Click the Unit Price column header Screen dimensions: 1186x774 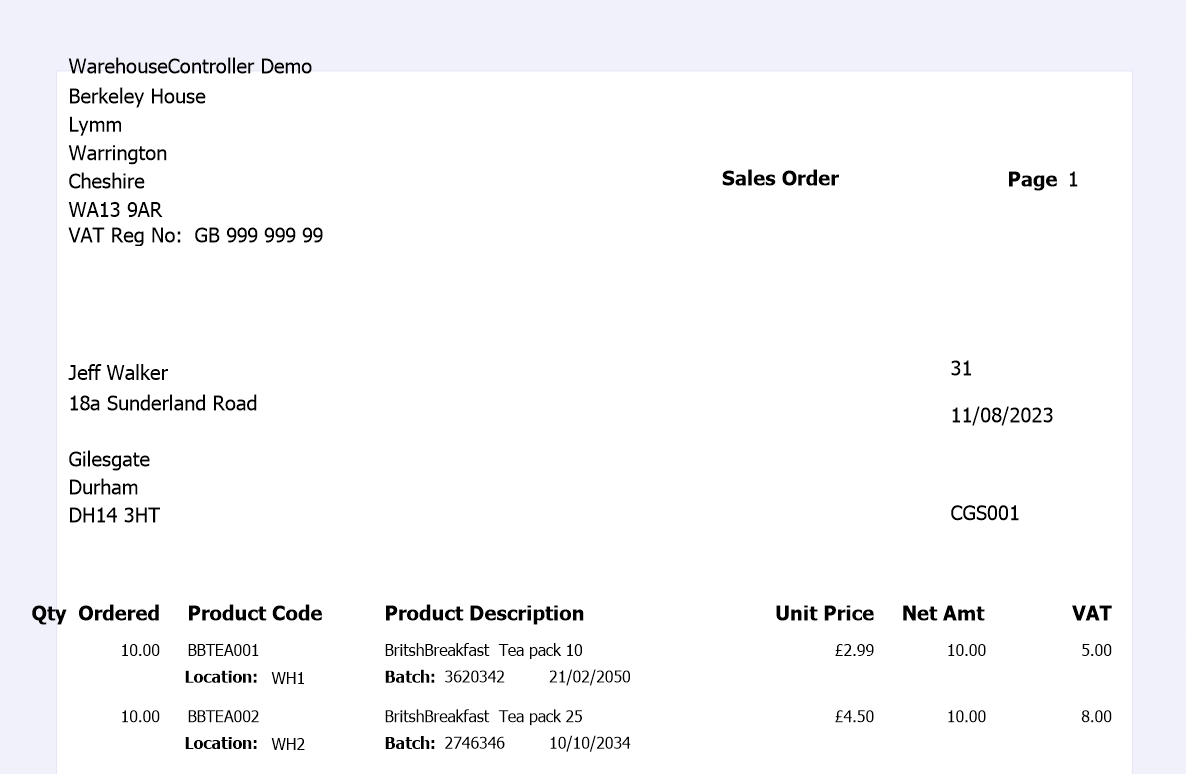coord(824,614)
